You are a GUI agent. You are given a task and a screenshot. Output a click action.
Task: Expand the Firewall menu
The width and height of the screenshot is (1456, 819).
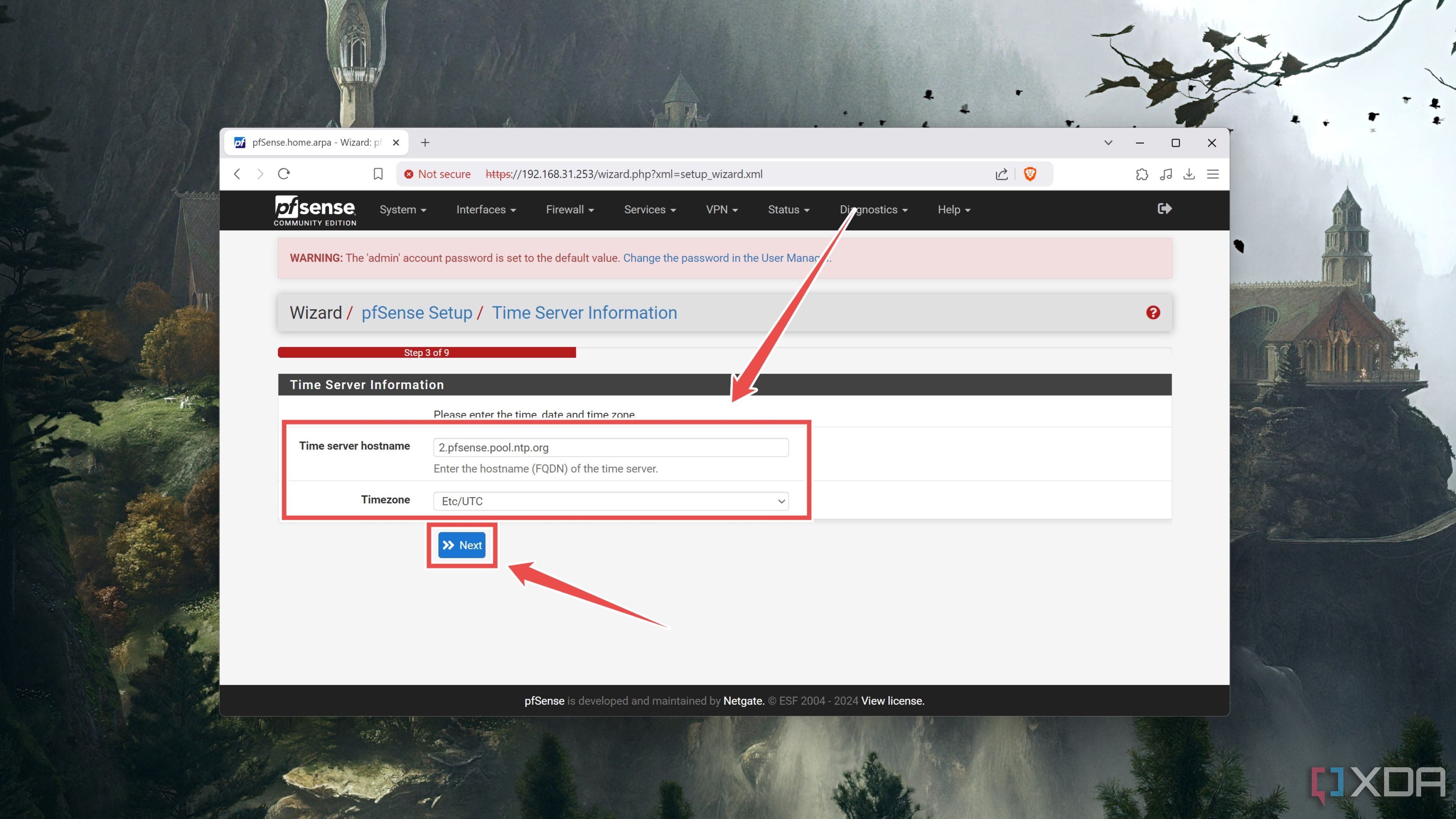point(570,210)
